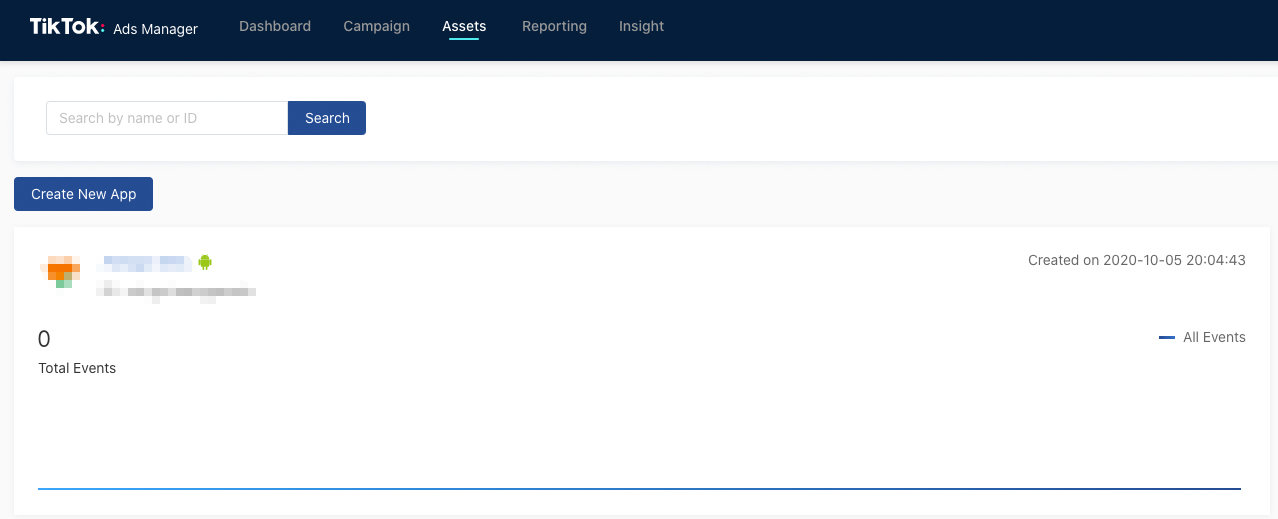1278x519 pixels.
Task: Switch to the Reporting tab
Action: 554,26
